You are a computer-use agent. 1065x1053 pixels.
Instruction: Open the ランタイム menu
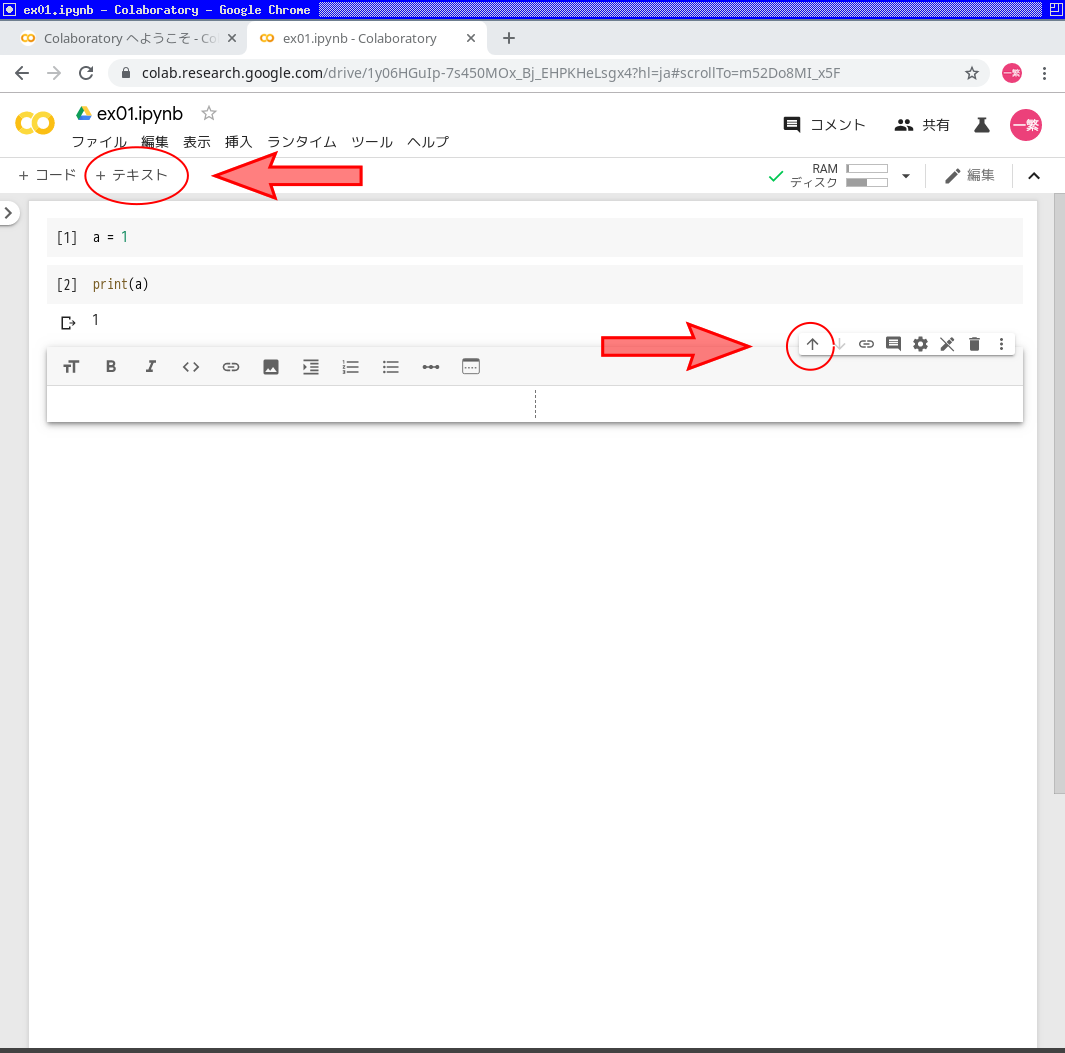(x=301, y=142)
